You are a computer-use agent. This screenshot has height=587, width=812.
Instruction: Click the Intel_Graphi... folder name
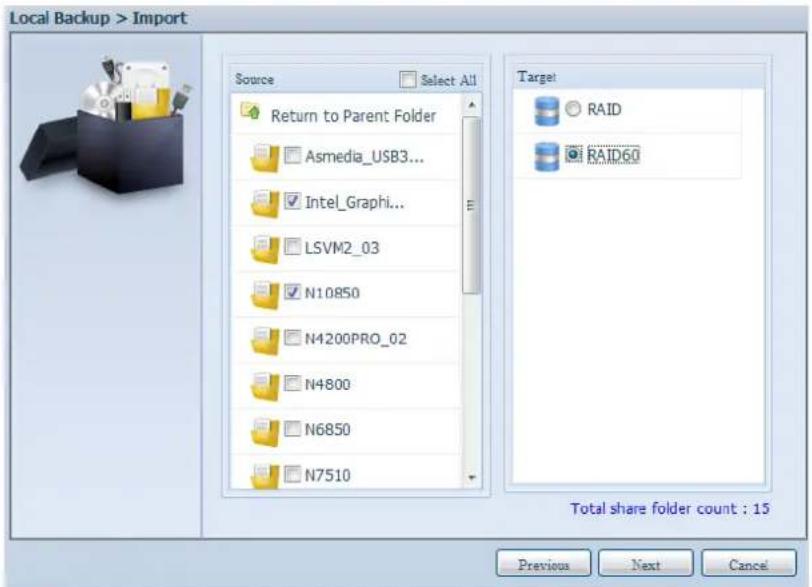[x=355, y=202]
